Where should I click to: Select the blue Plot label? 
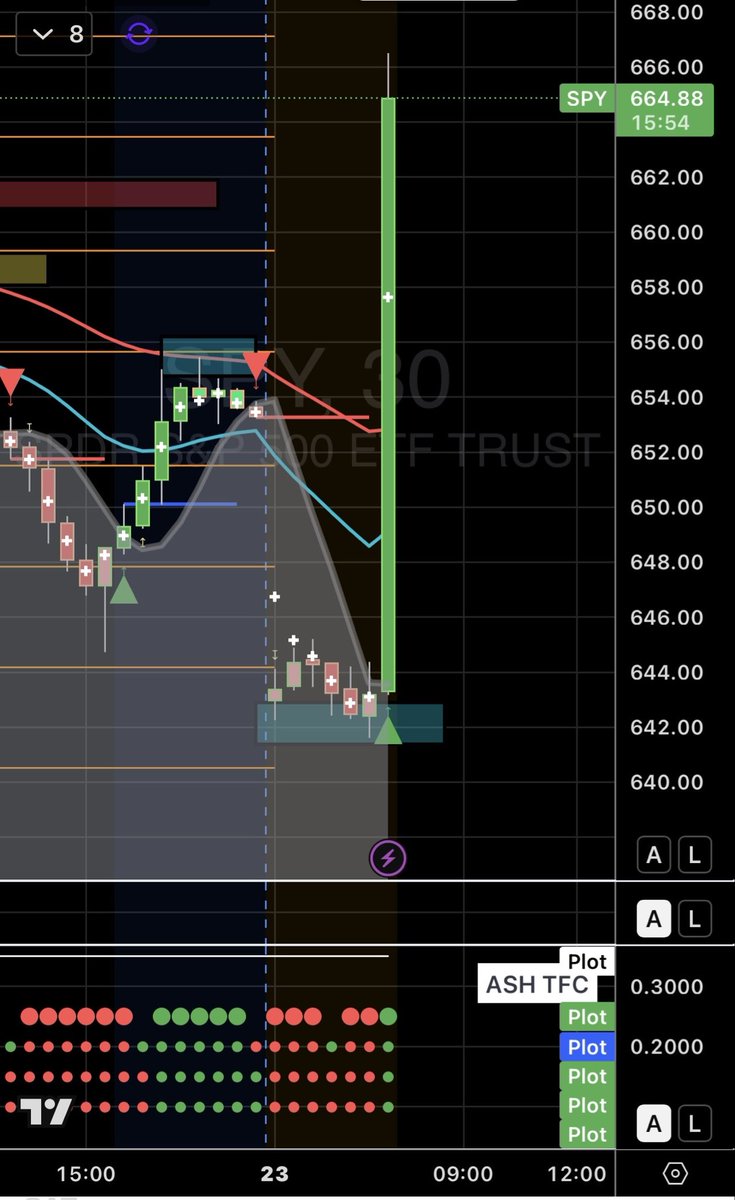click(x=587, y=1047)
